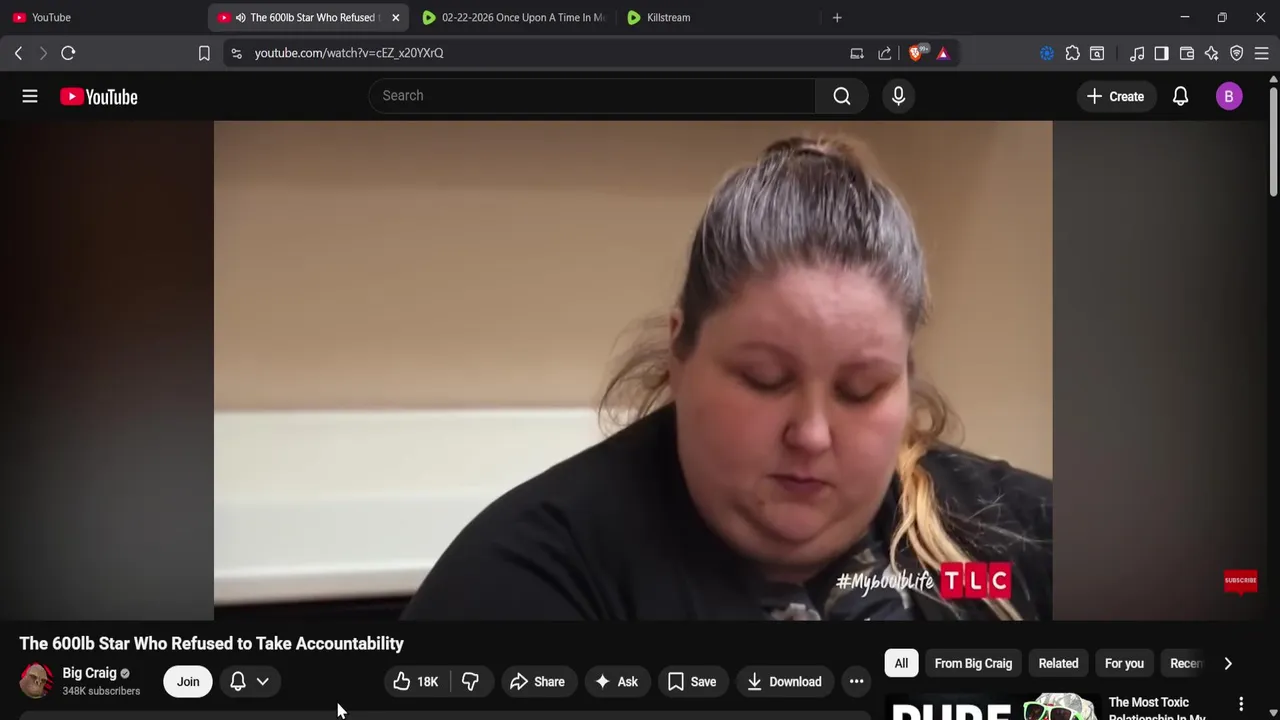The image size is (1280, 720).
Task: Click the page vertical scrollbar
Action: [1273, 140]
